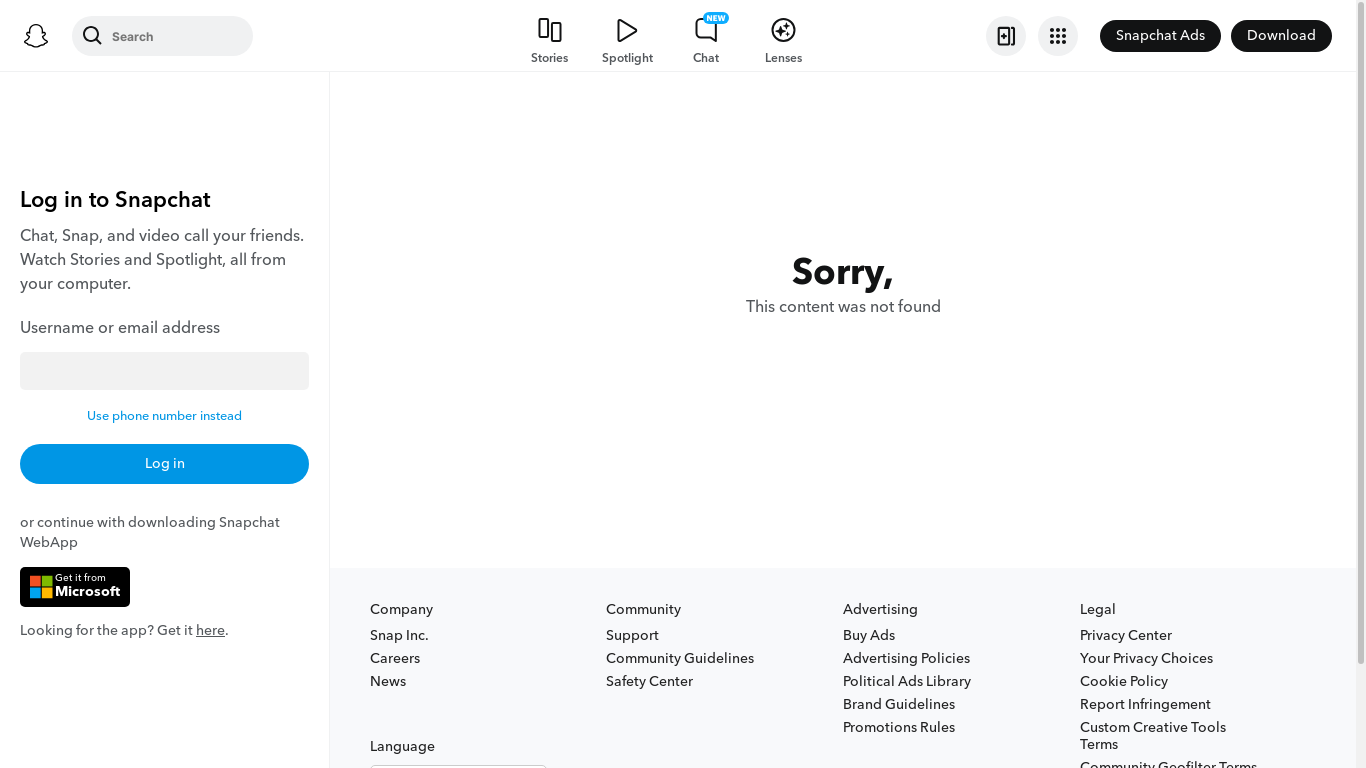Click the Get it from Microsoft badge

[x=75, y=587]
